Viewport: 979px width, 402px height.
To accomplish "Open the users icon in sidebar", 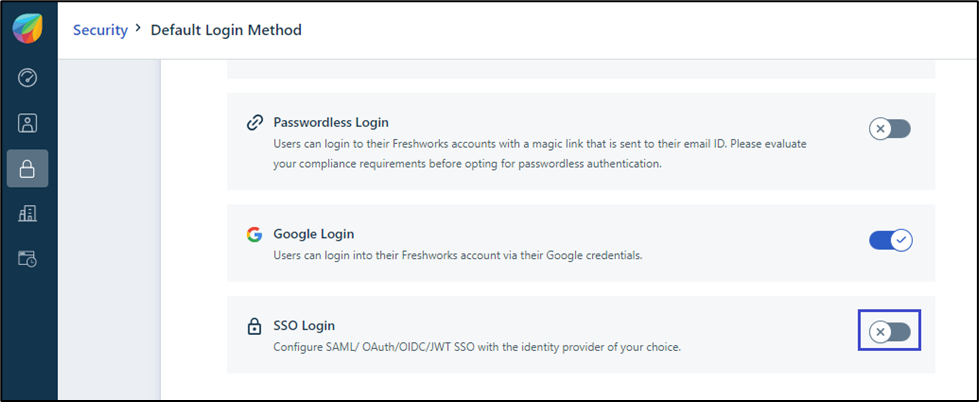I will tap(28, 123).
